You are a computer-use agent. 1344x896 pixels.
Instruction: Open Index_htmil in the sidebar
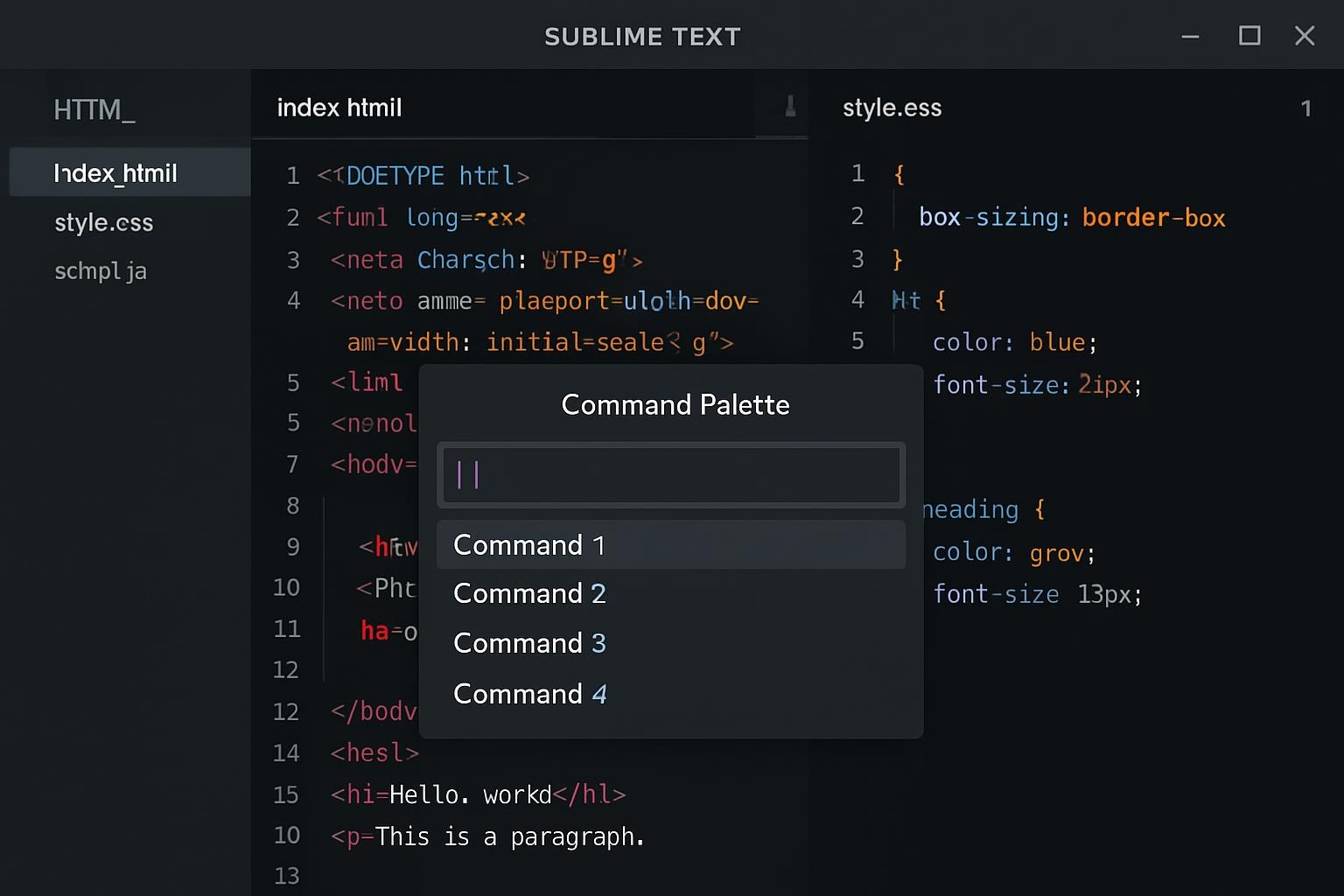click(115, 173)
